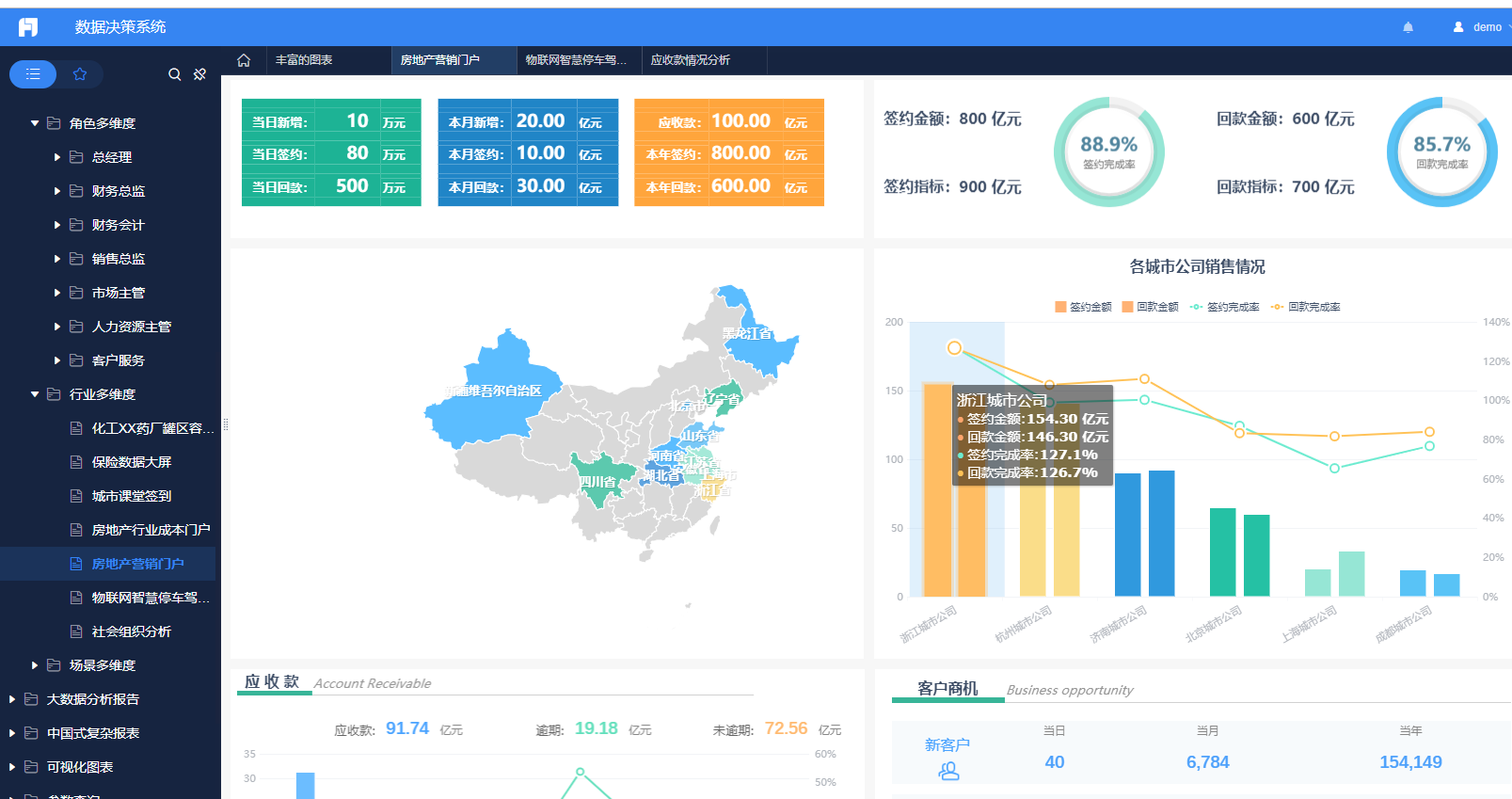Expand the 财务总监 folder

tap(57, 191)
